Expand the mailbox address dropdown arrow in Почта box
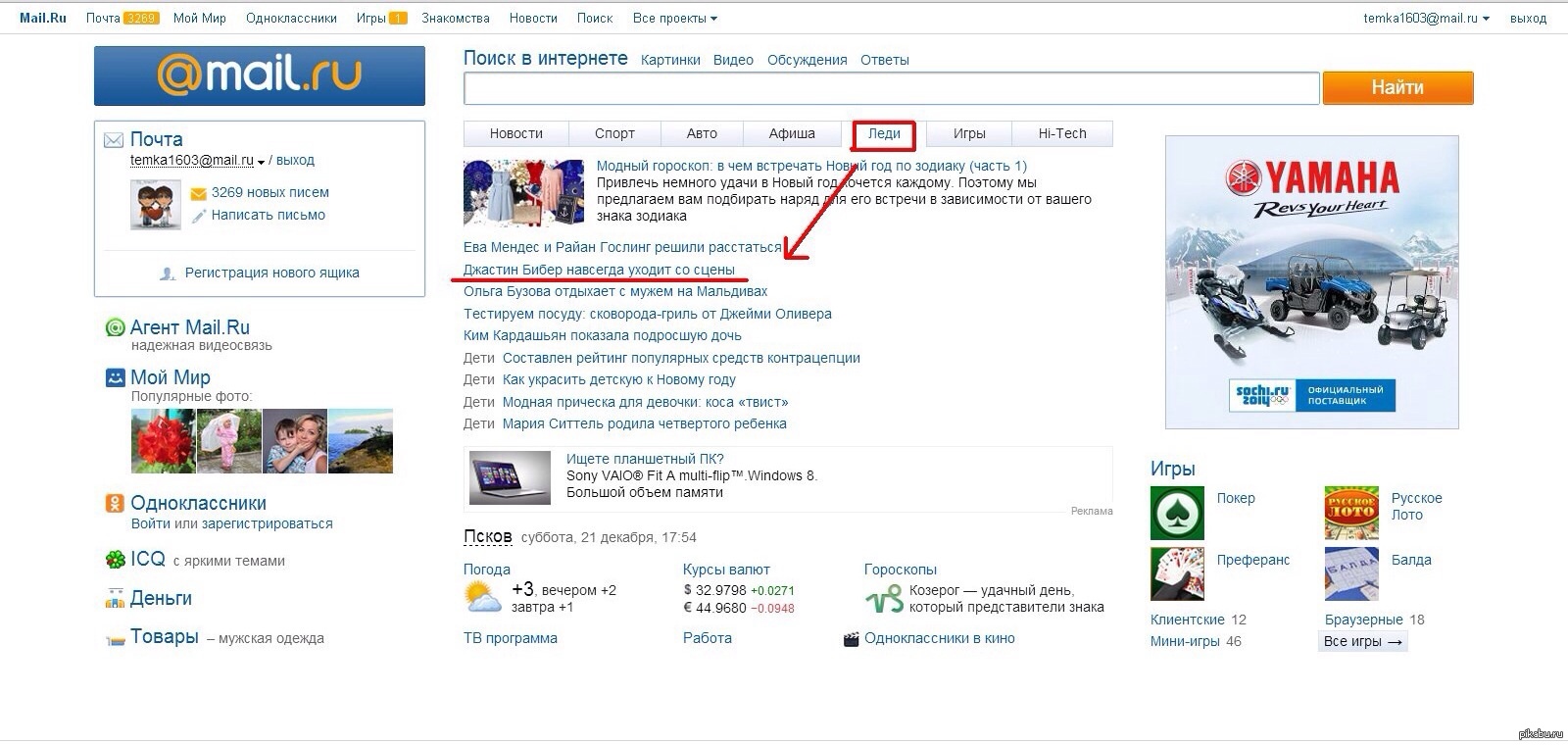Screen dimensions: 1568x745 point(261,162)
